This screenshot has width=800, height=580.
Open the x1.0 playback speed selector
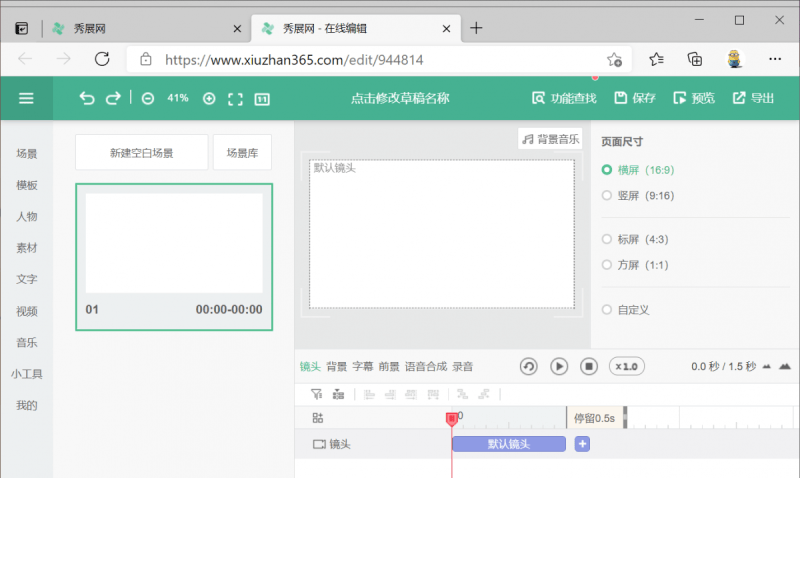click(626, 366)
